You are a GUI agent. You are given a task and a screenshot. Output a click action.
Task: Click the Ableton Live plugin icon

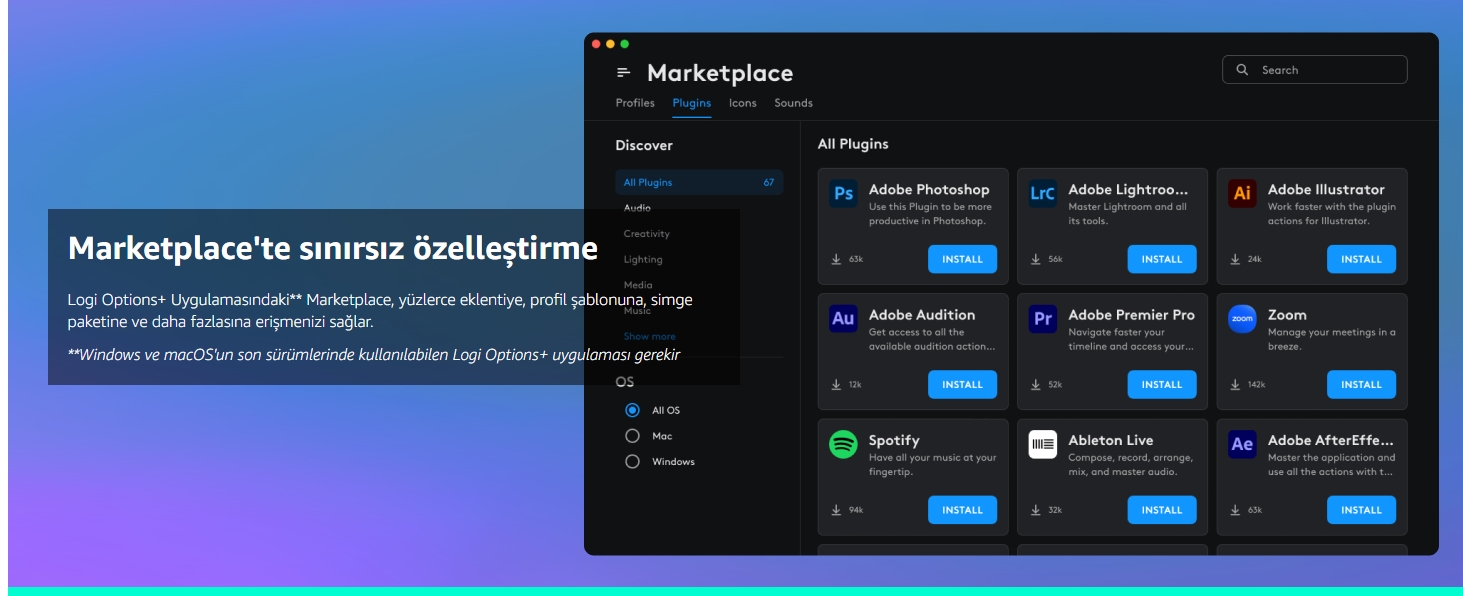1043,444
